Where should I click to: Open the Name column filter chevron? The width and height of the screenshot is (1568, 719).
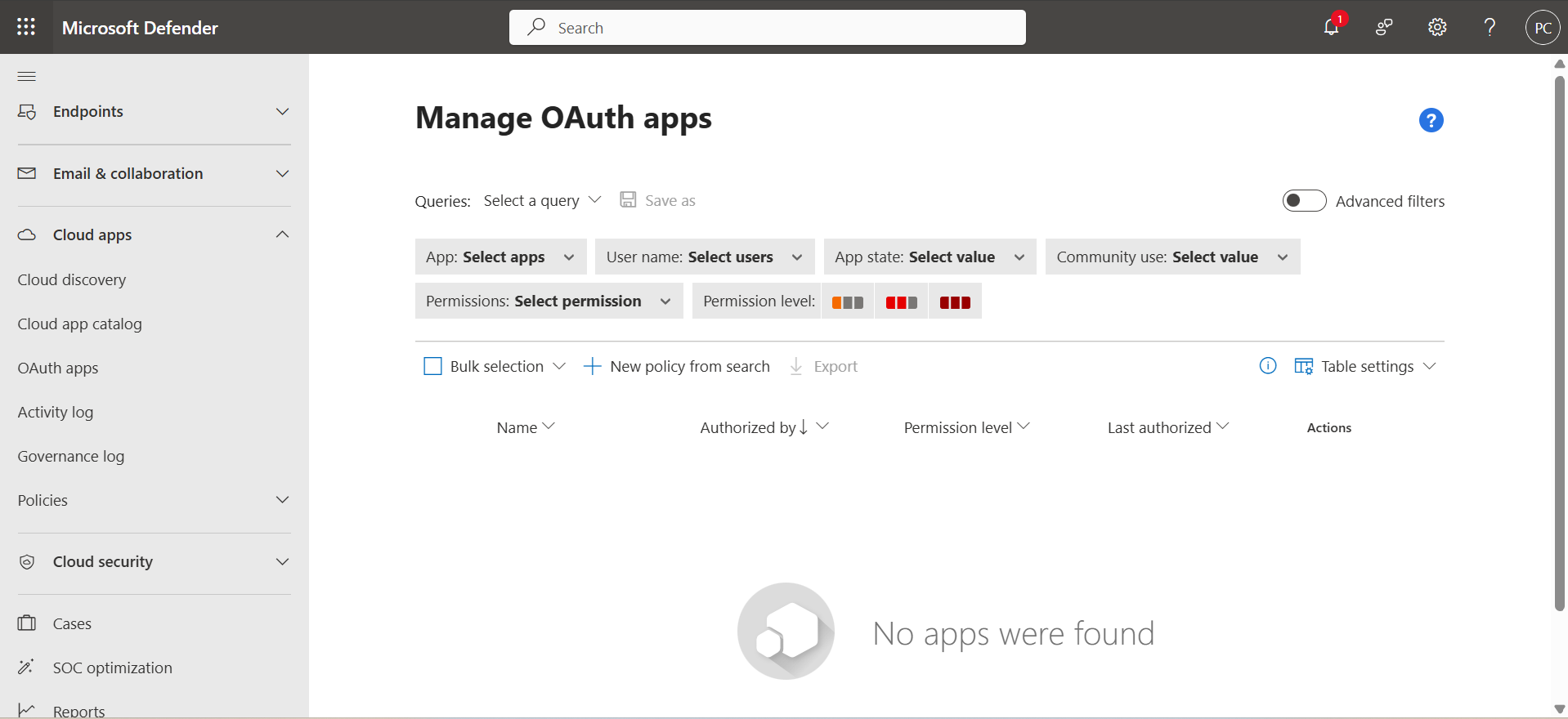(549, 426)
